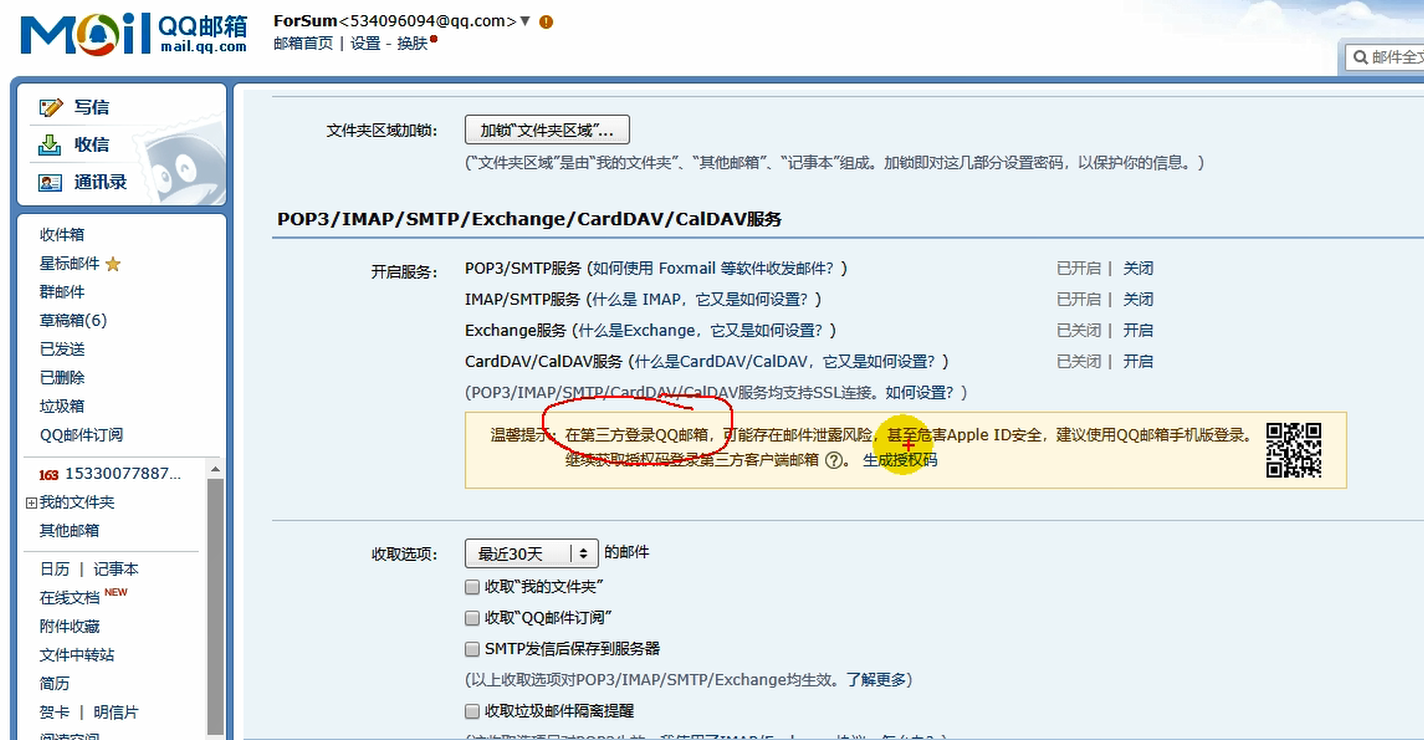Open 垃圾箱 folder
This screenshot has height=740, width=1424.
click(x=62, y=407)
